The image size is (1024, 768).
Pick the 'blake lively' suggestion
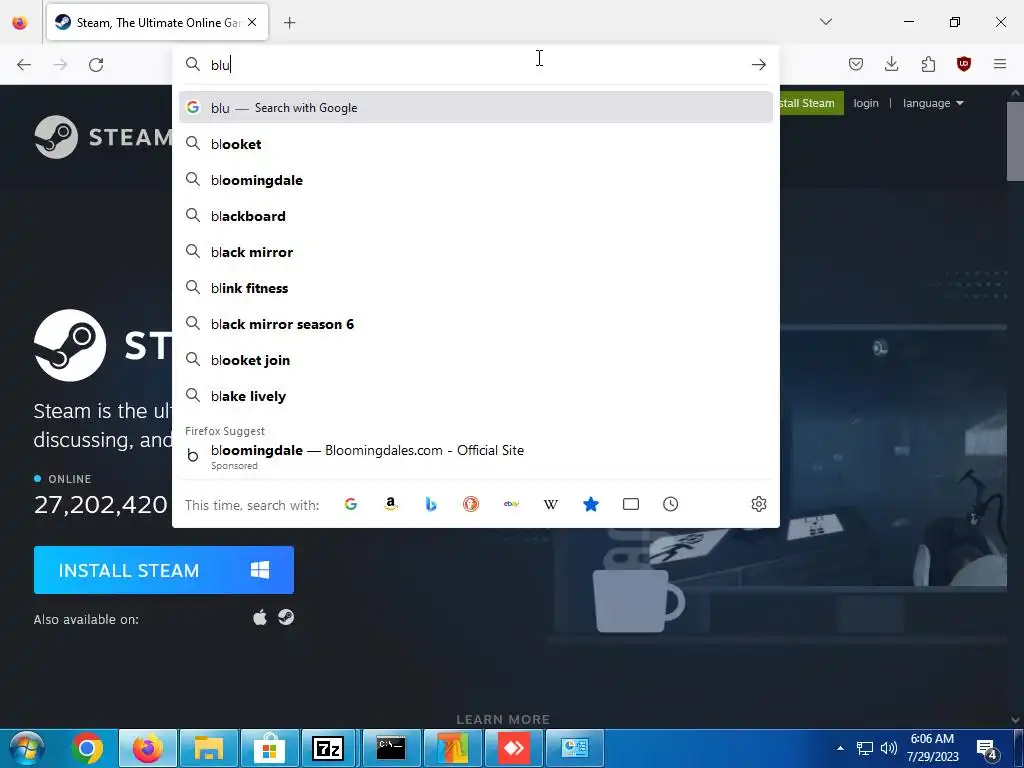[x=475, y=395]
